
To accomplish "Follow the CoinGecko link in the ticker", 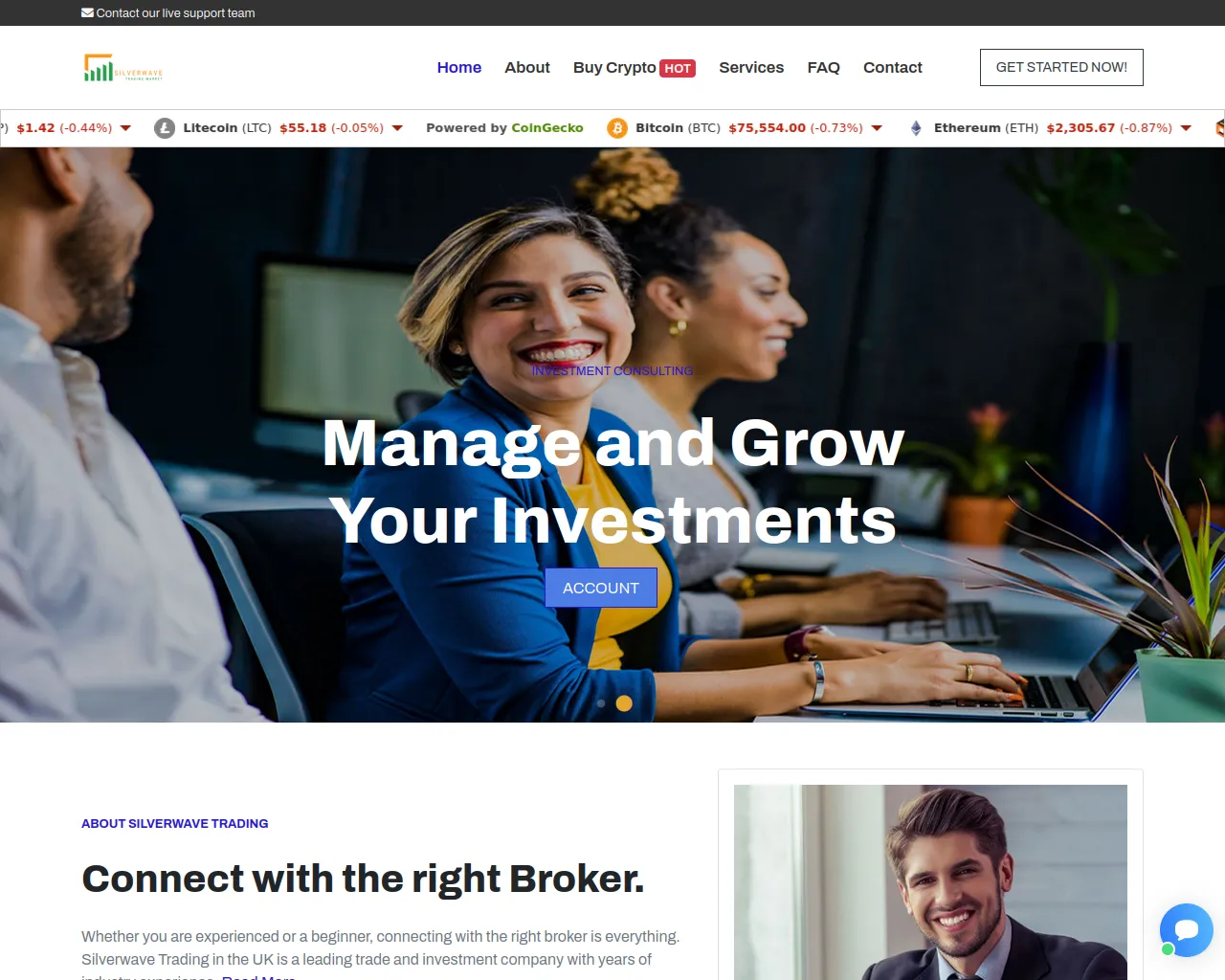I will [x=547, y=128].
